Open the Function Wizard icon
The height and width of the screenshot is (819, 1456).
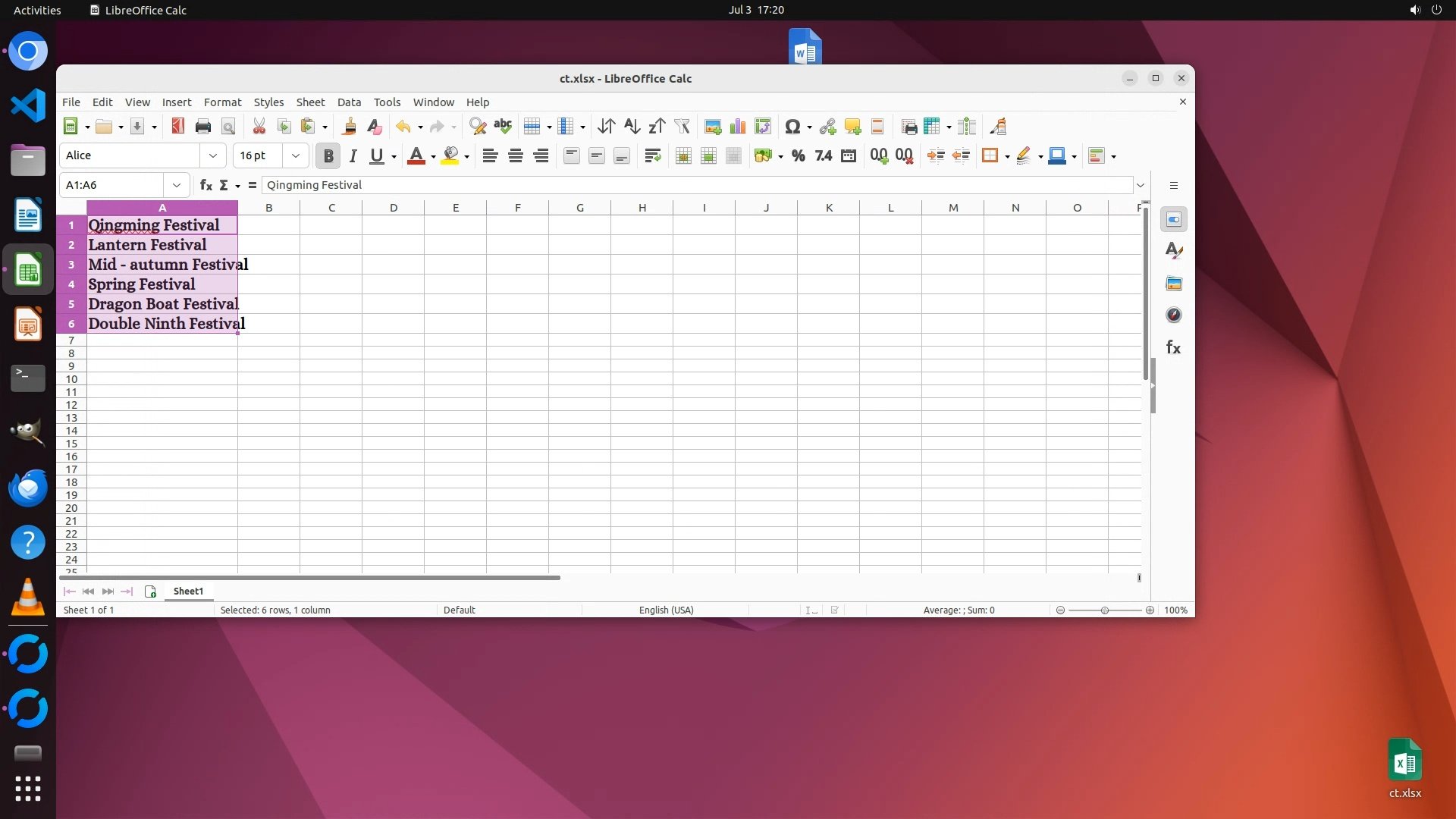click(206, 185)
